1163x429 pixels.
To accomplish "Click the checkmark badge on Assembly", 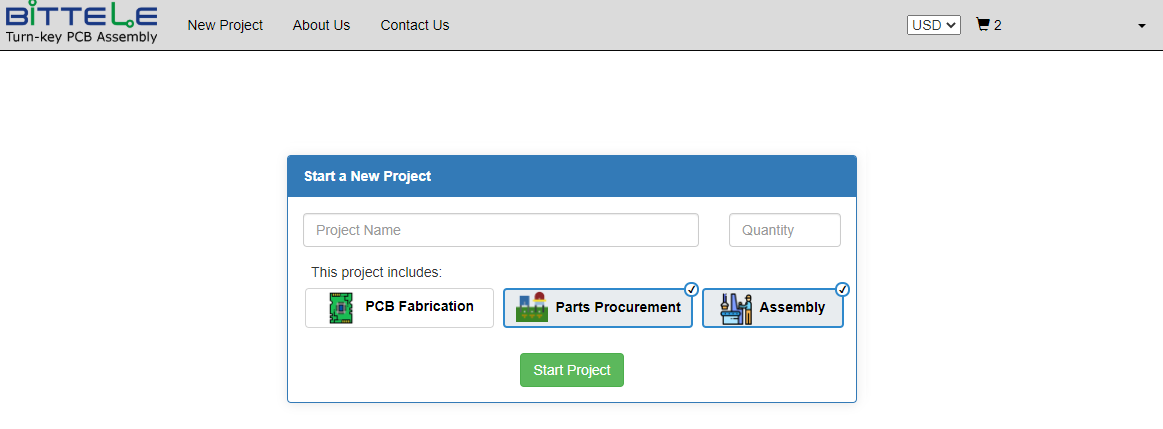I will pos(843,289).
